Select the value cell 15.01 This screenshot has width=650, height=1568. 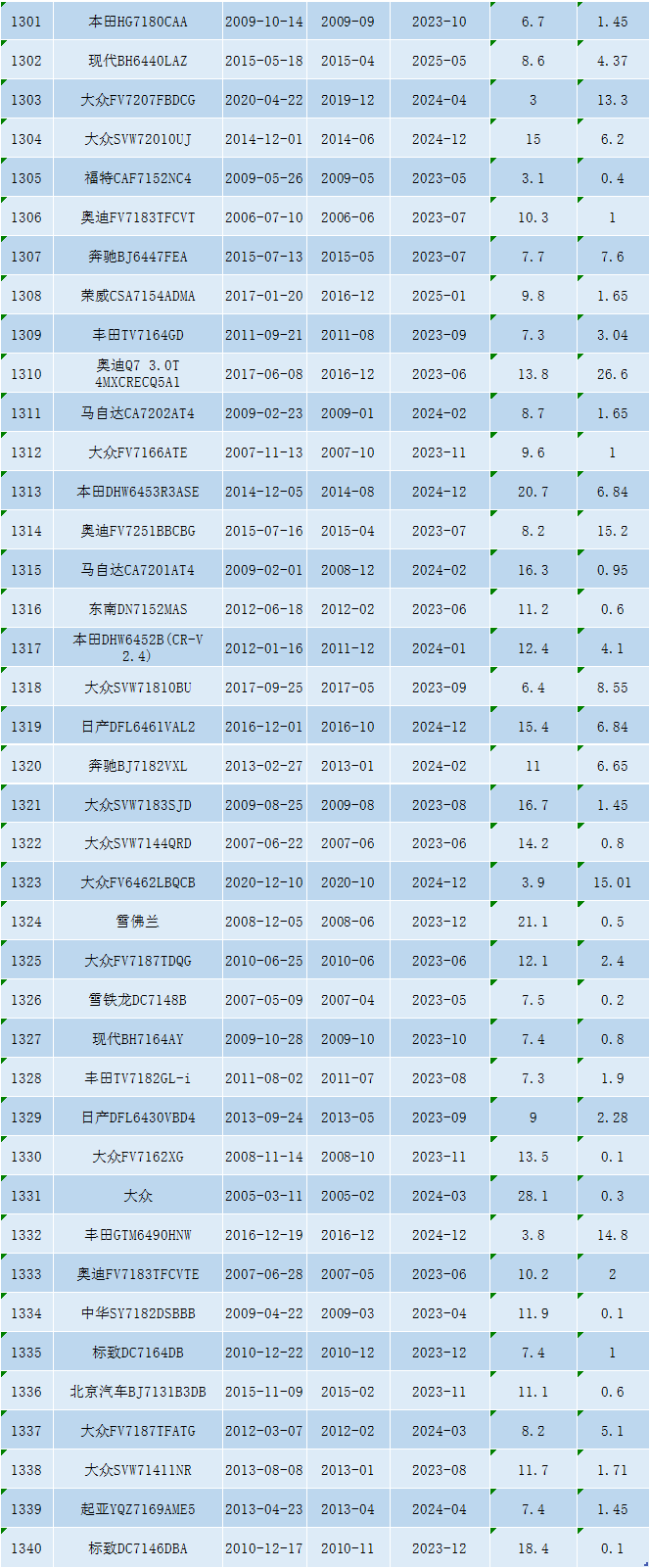pos(613,882)
